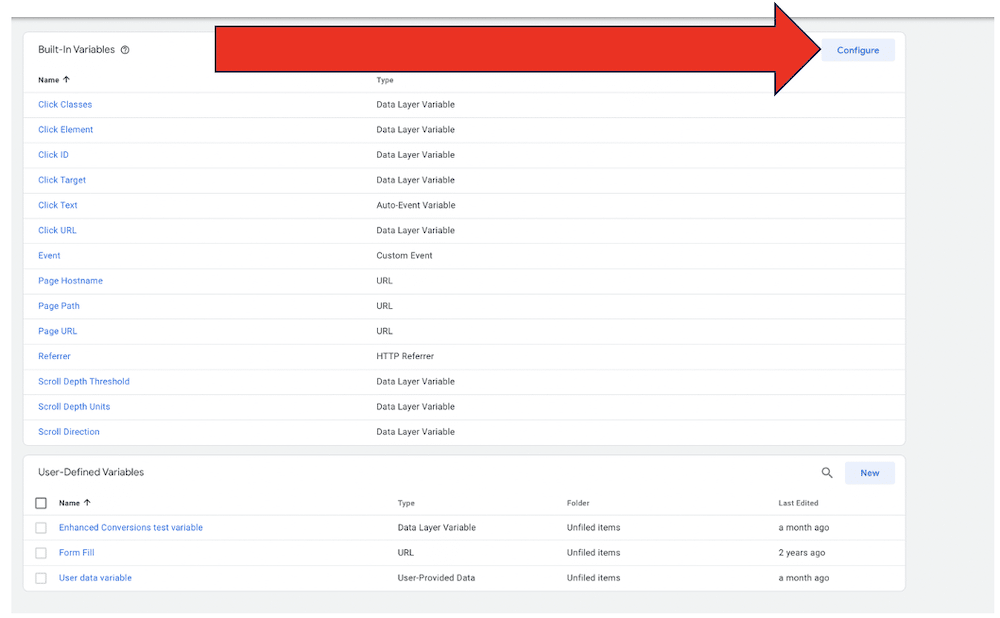View the Page Hostname variable

[x=70, y=280]
